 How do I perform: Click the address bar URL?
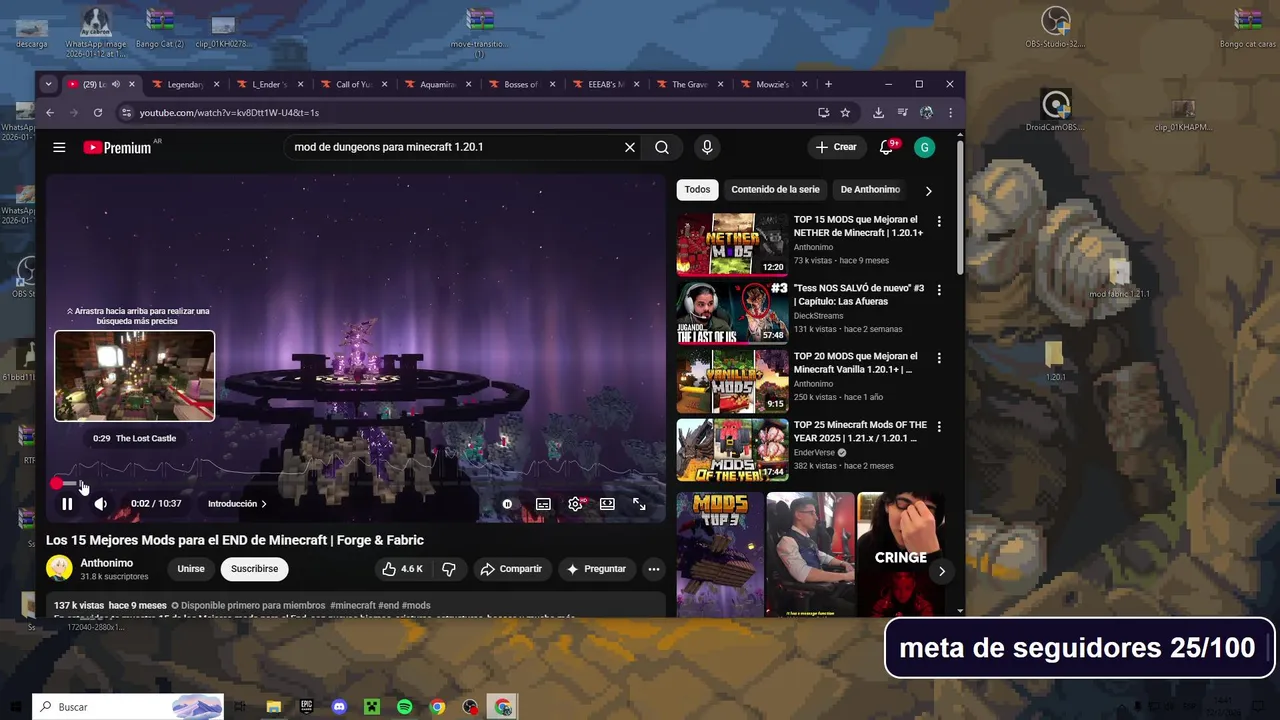click(x=229, y=113)
